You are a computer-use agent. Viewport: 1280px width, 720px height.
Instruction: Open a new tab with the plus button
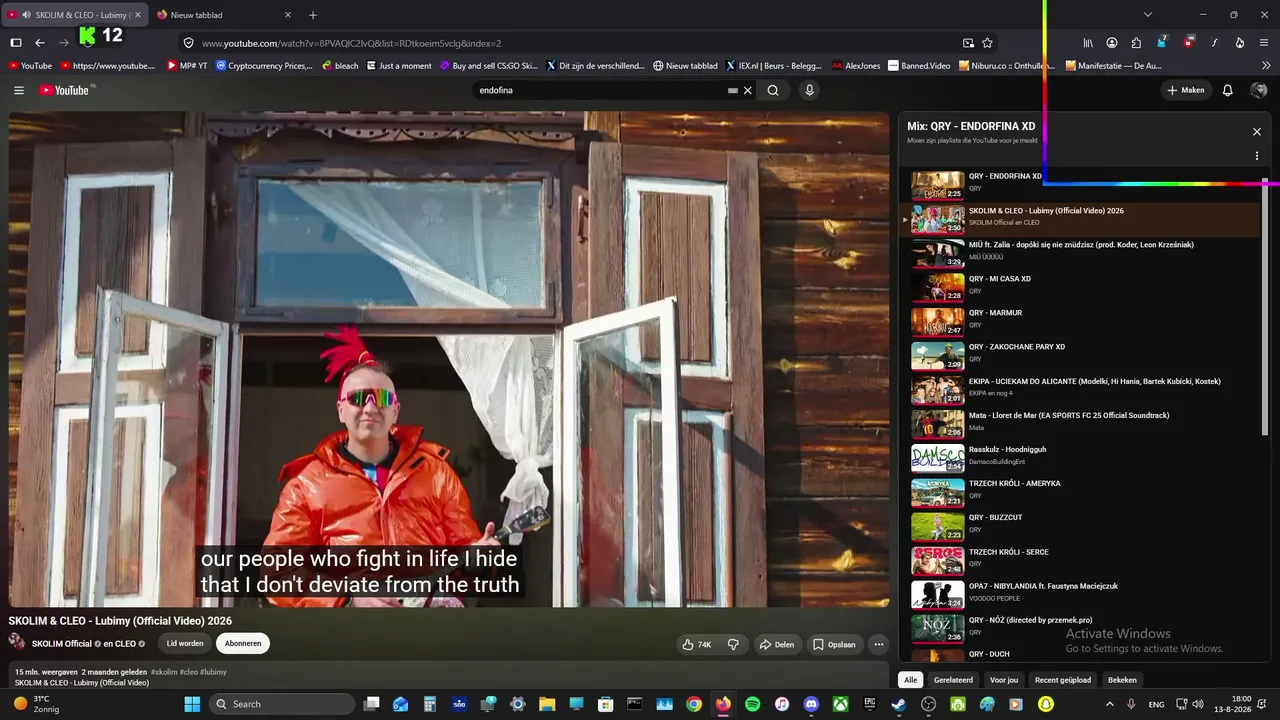[x=313, y=15]
